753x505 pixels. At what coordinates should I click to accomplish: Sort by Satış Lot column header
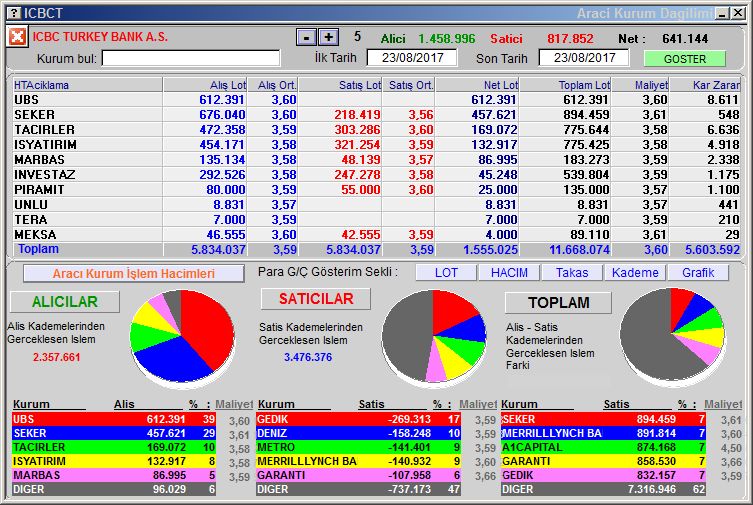point(340,85)
